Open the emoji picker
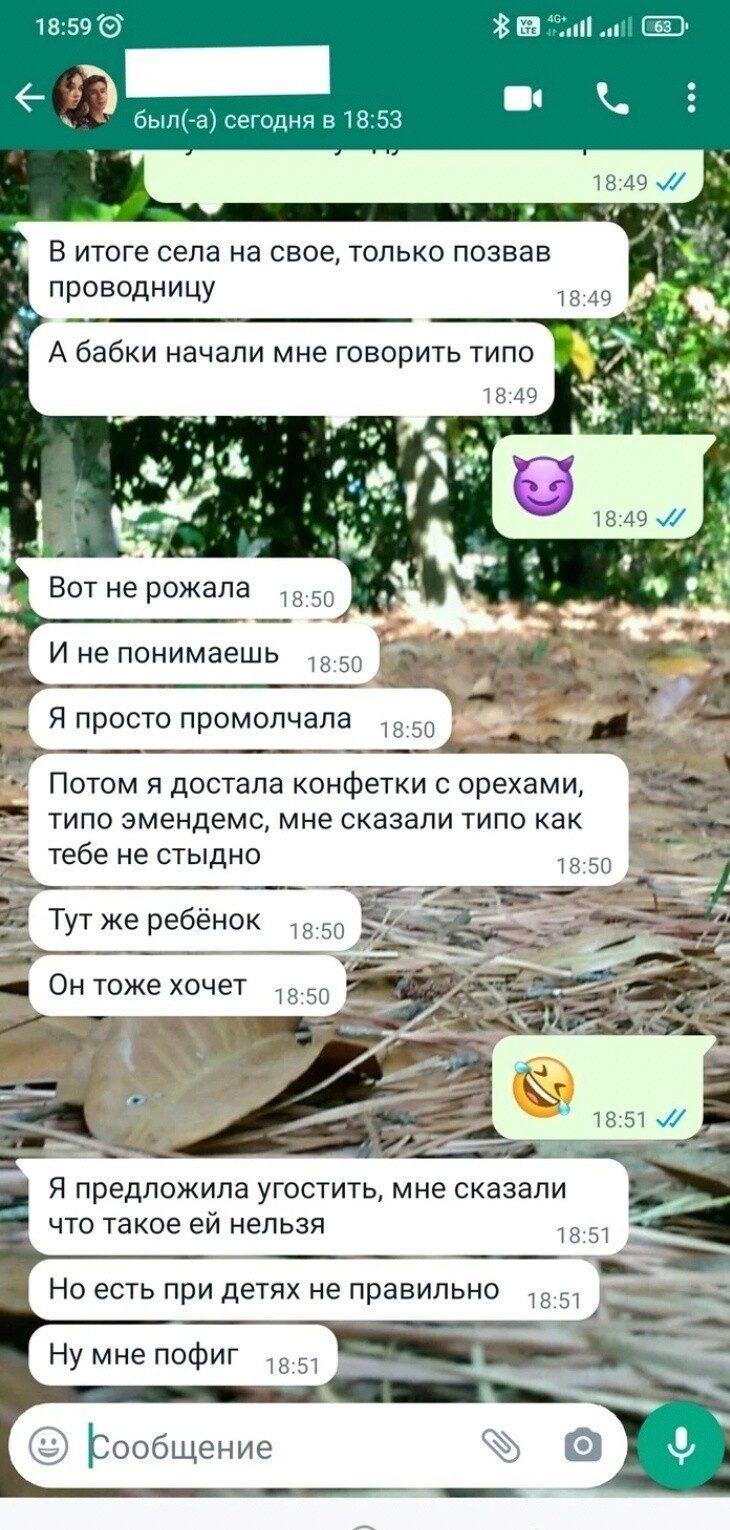 pyautogui.click(x=48, y=1445)
